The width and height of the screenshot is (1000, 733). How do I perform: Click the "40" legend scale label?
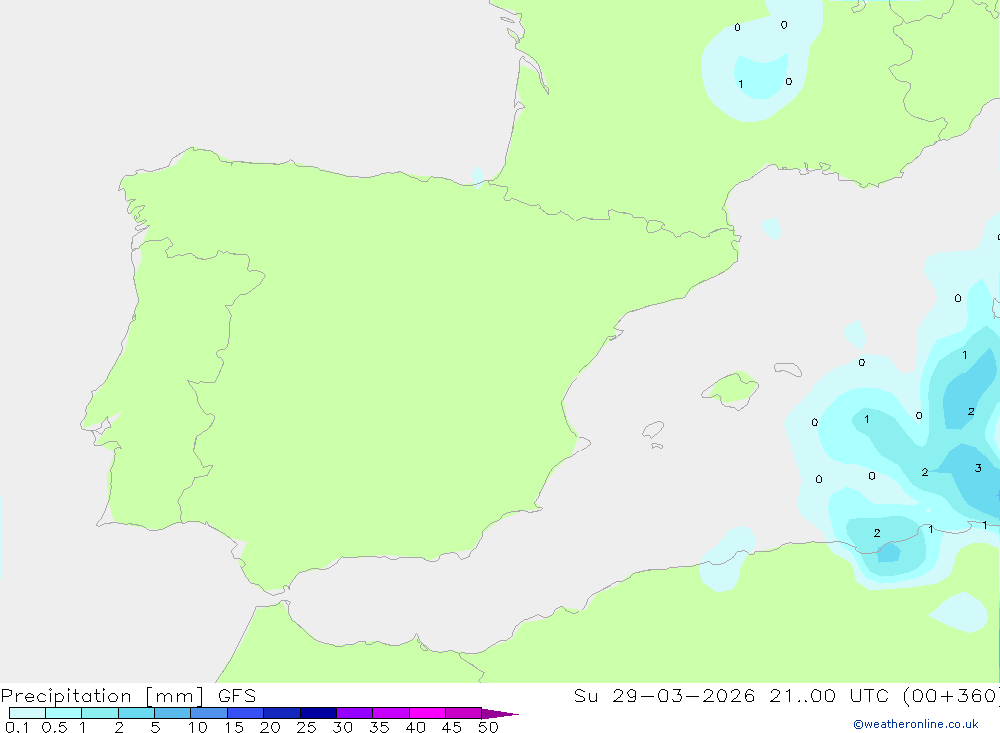point(415,727)
